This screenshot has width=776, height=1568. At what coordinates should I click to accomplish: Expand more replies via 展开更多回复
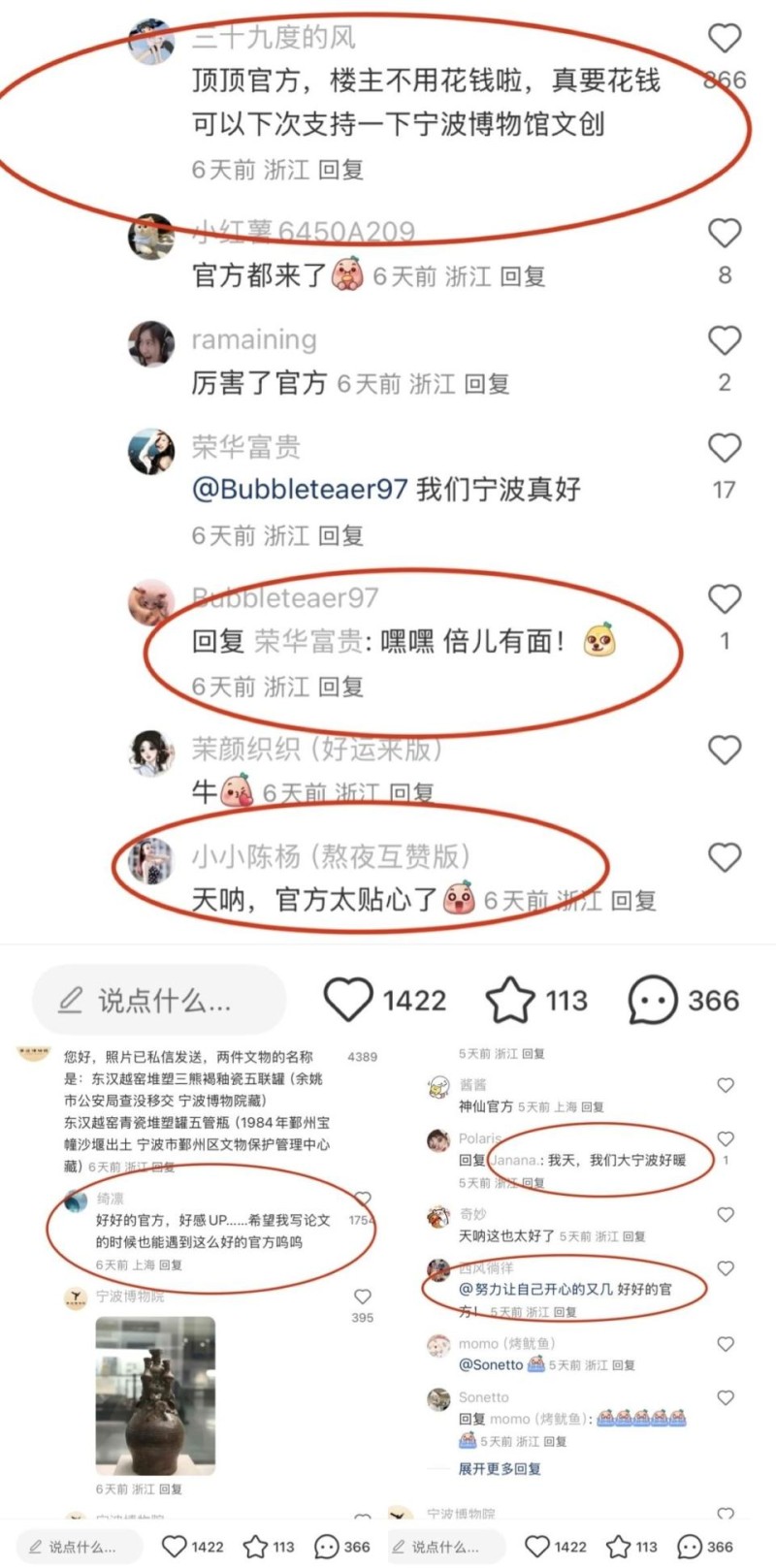tap(500, 1469)
